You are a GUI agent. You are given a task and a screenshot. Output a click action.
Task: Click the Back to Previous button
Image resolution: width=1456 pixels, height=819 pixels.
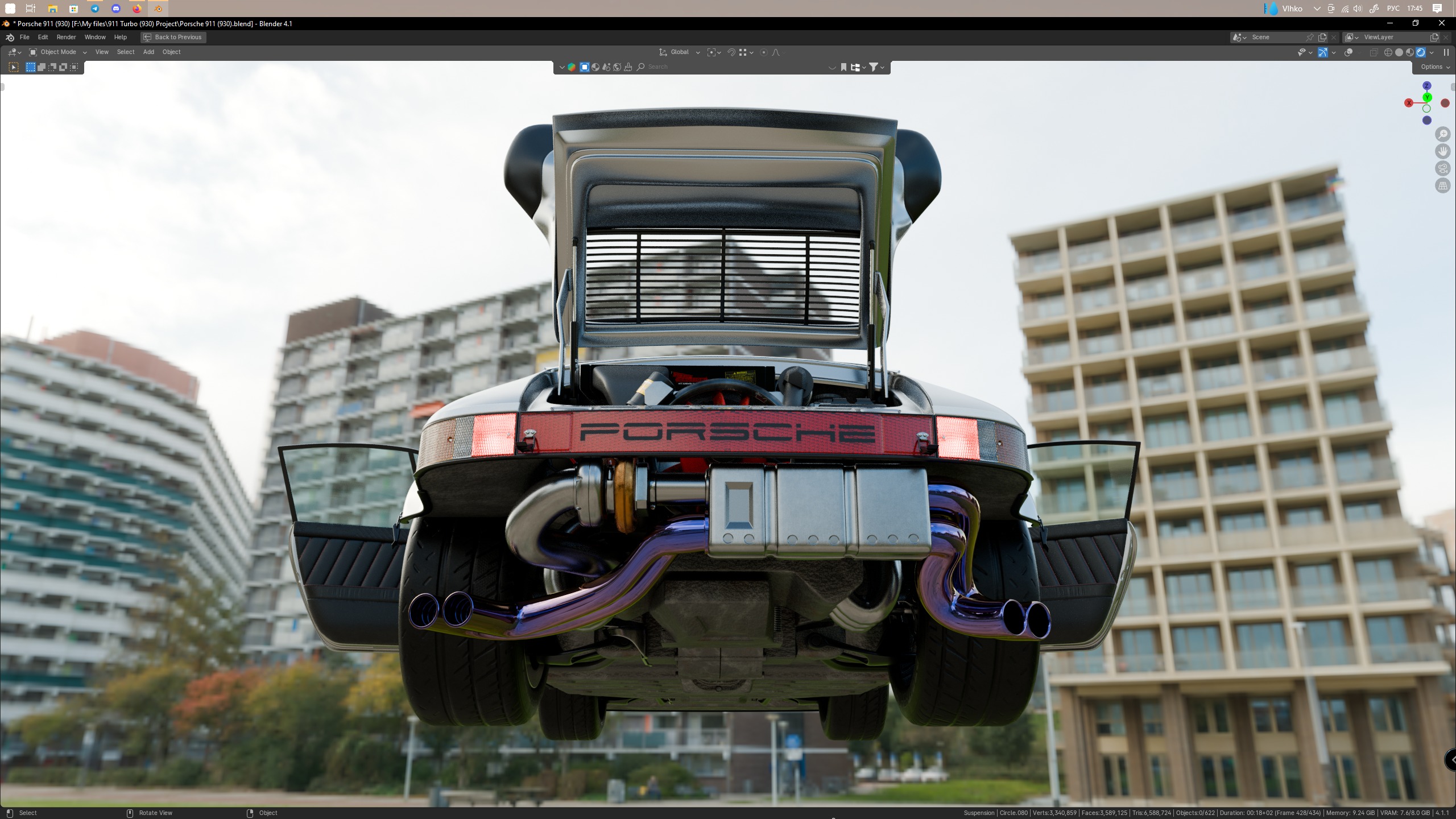pyautogui.click(x=173, y=37)
